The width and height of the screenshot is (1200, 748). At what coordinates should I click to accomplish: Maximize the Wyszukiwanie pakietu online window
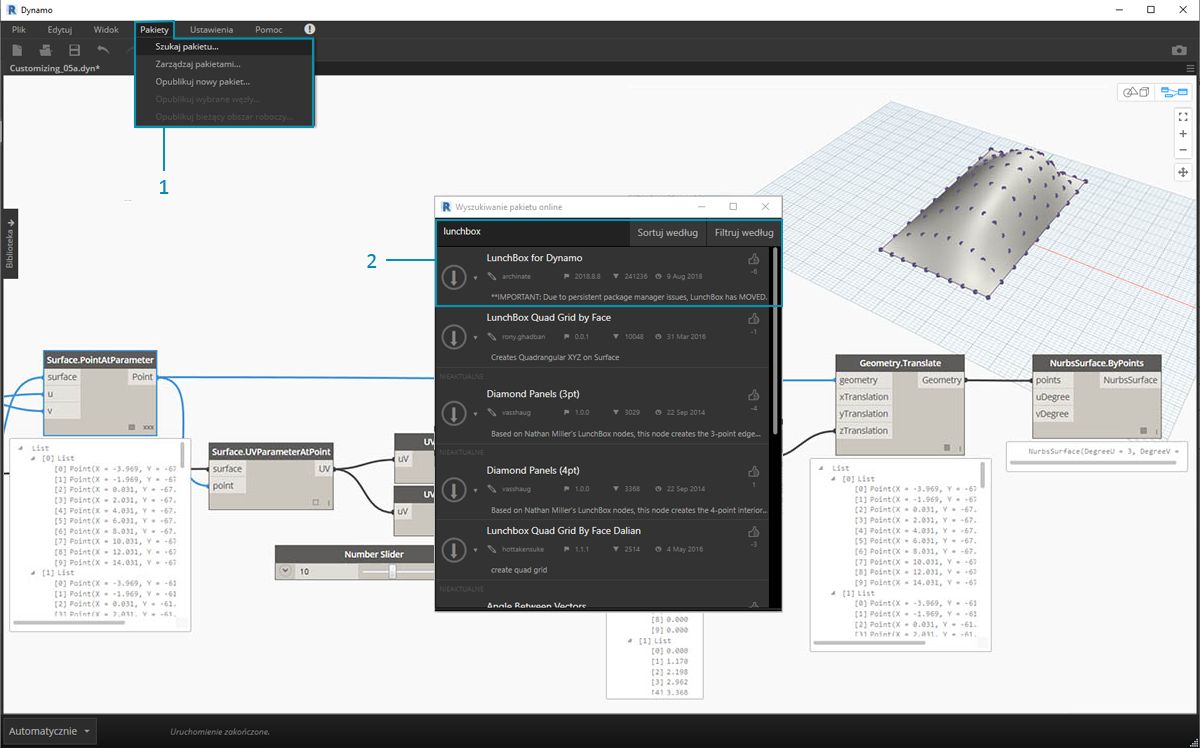(x=733, y=207)
